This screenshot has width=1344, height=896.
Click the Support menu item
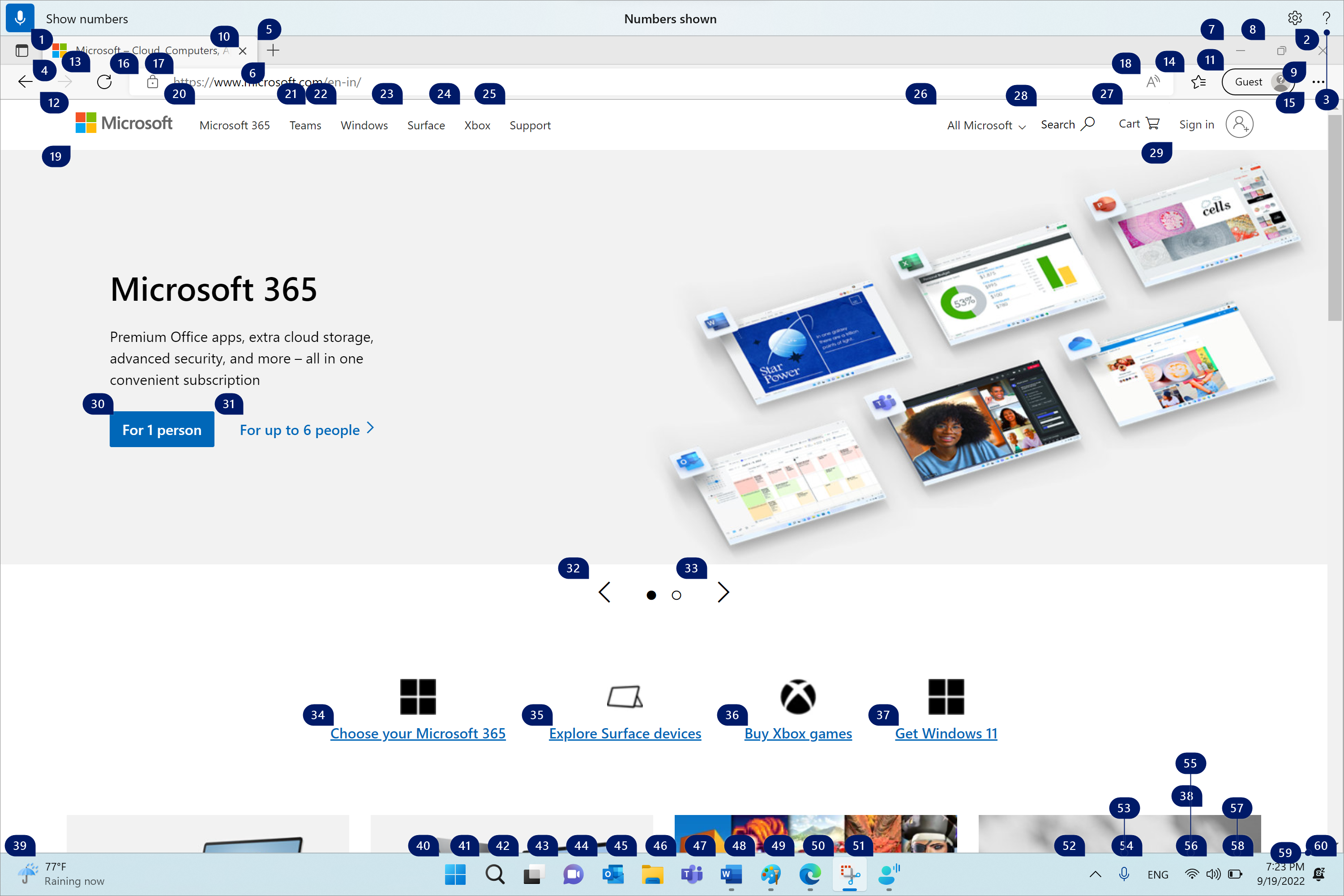pos(530,124)
